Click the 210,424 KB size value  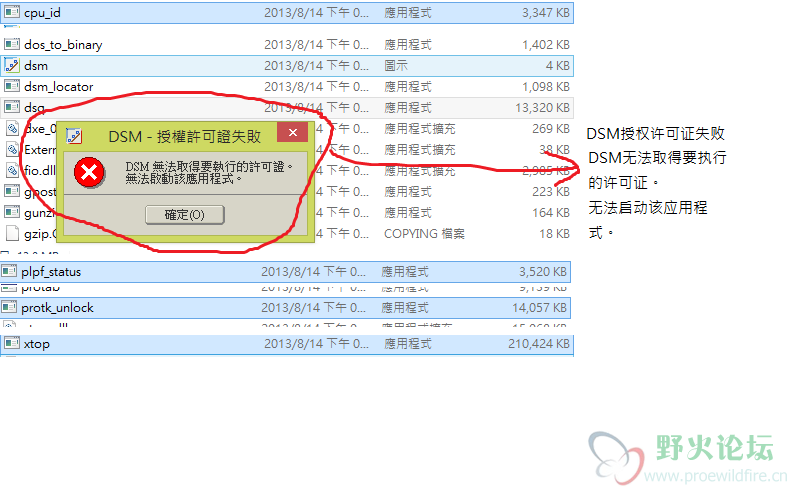[x=538, y=344]
